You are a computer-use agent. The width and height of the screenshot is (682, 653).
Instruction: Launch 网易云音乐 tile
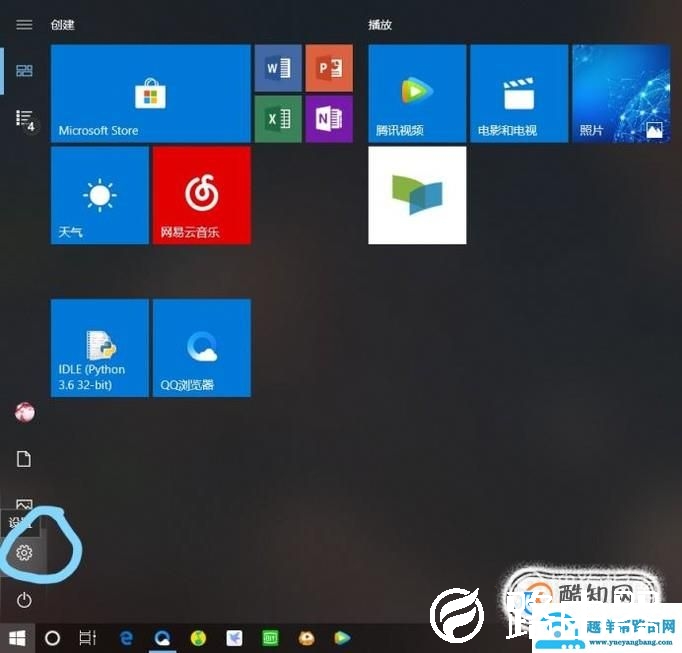(x=202, y=195)
